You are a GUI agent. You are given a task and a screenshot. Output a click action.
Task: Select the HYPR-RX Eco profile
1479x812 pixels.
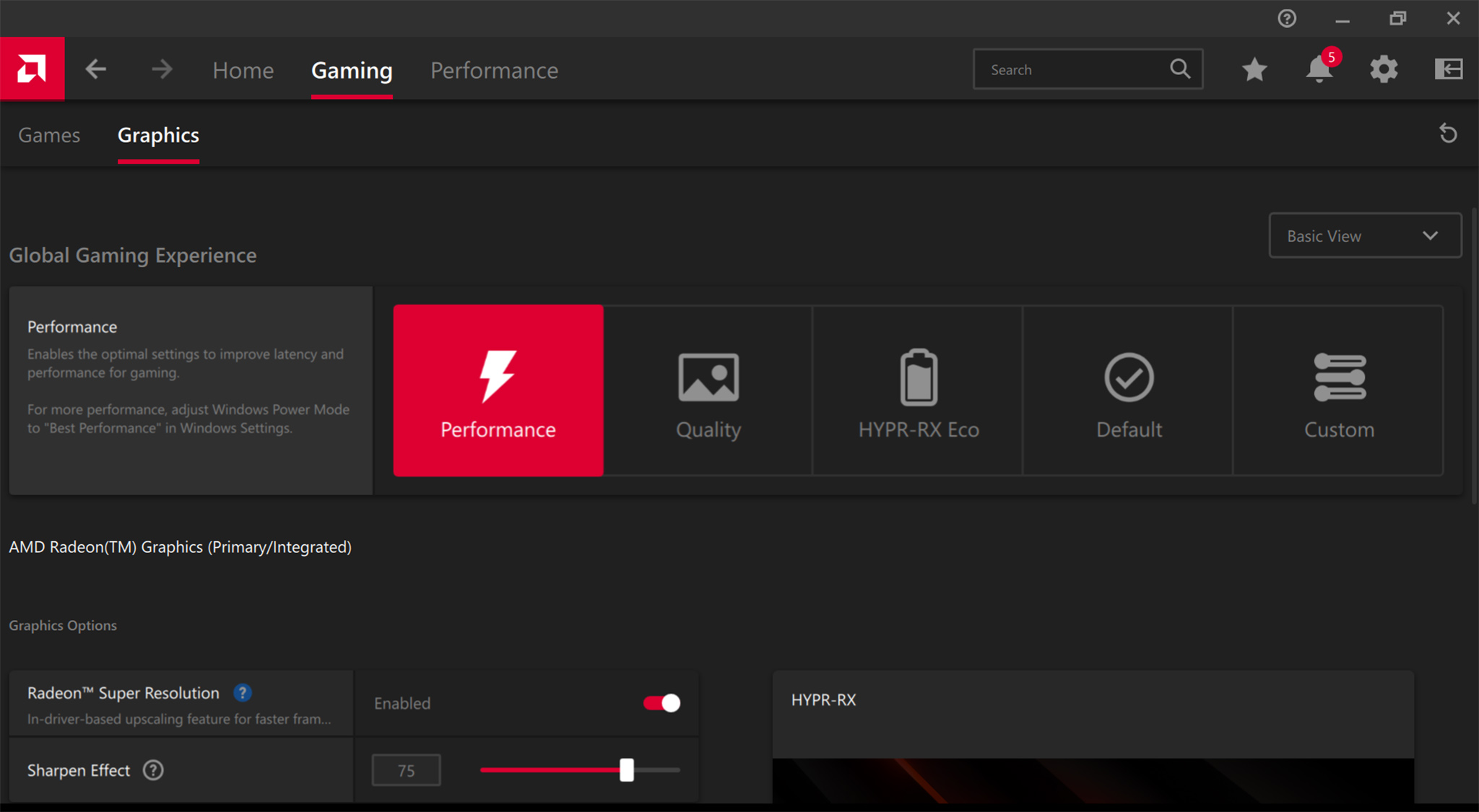918,390
